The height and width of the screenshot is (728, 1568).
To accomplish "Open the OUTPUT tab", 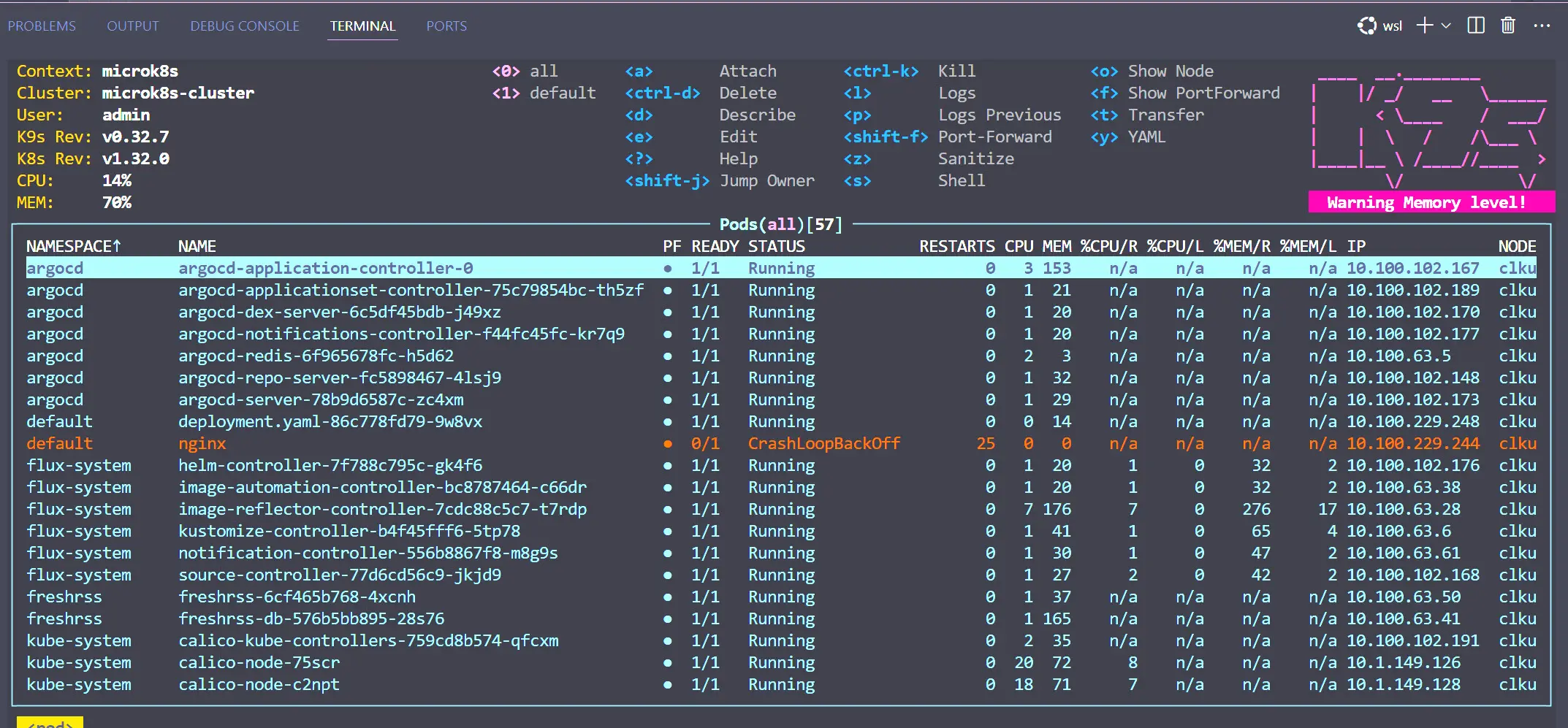I will pos(132,26).
